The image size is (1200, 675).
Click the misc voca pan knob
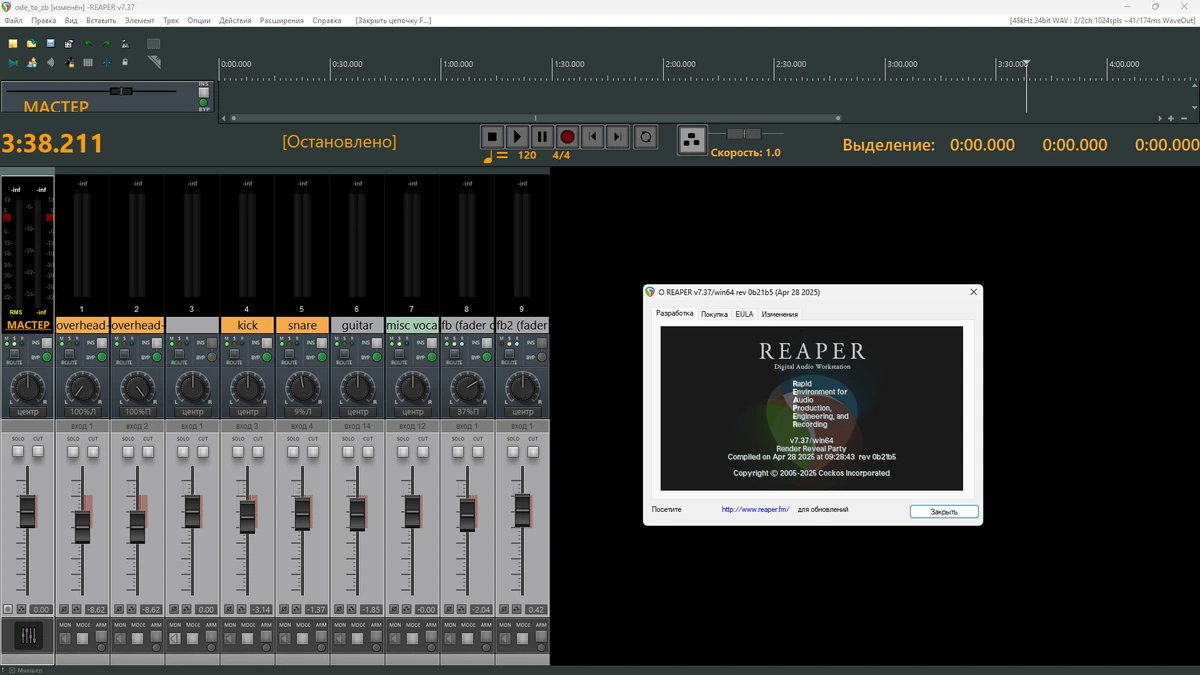412,387
